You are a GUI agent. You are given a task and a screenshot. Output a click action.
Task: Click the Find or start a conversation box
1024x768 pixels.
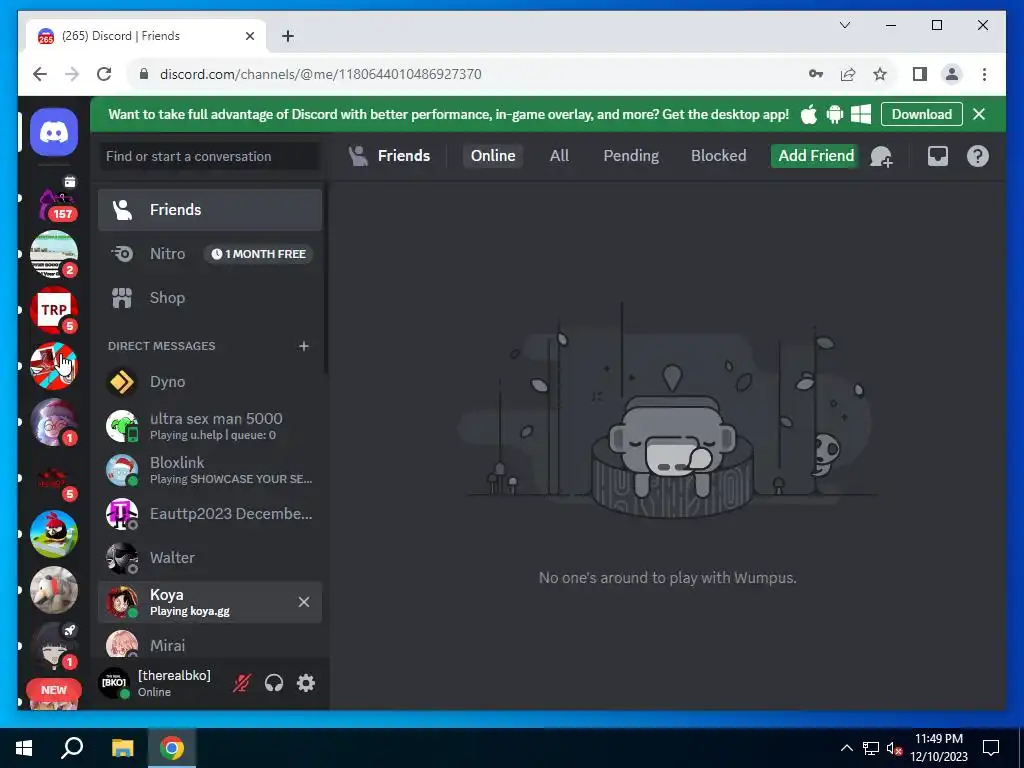(x=209, y=156)
